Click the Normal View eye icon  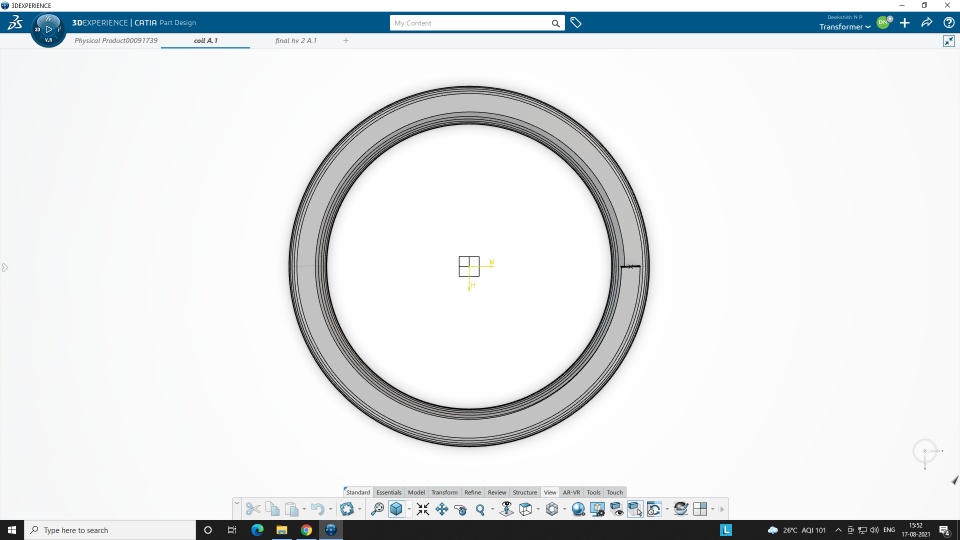506,509
